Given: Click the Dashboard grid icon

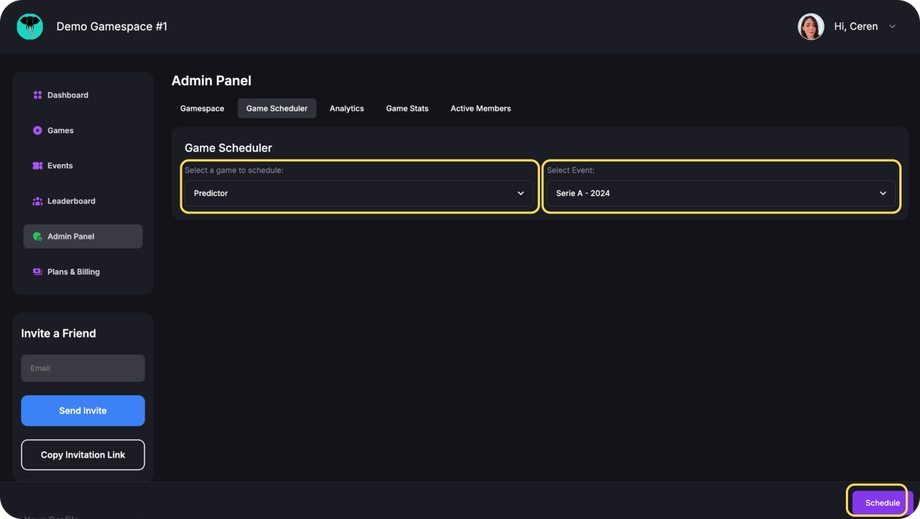Looking at the screenshot, I should (38, 95).
